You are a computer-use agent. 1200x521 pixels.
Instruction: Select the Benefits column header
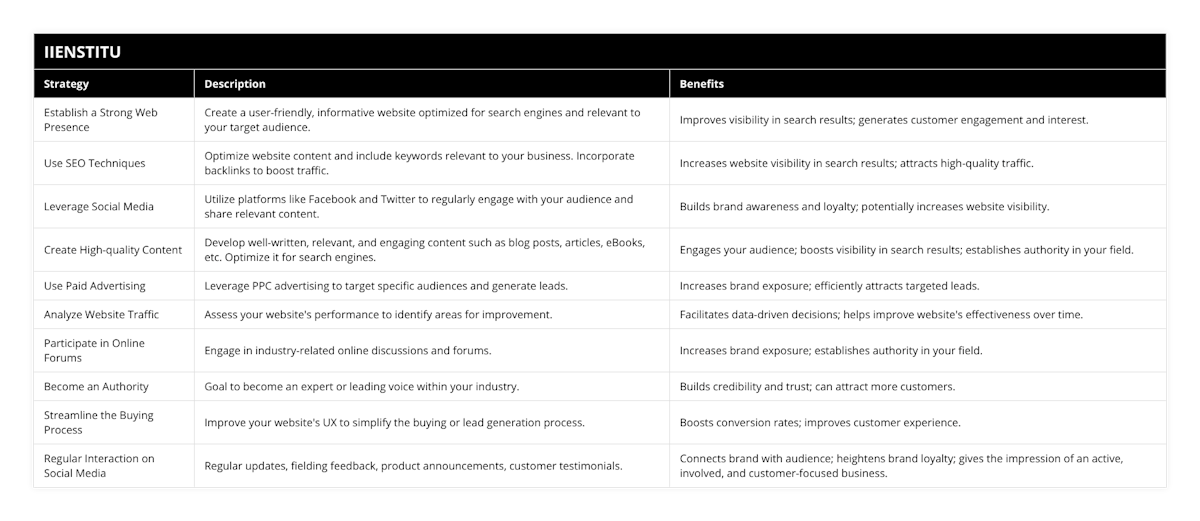pyautogui.click(x=702, y=84)
